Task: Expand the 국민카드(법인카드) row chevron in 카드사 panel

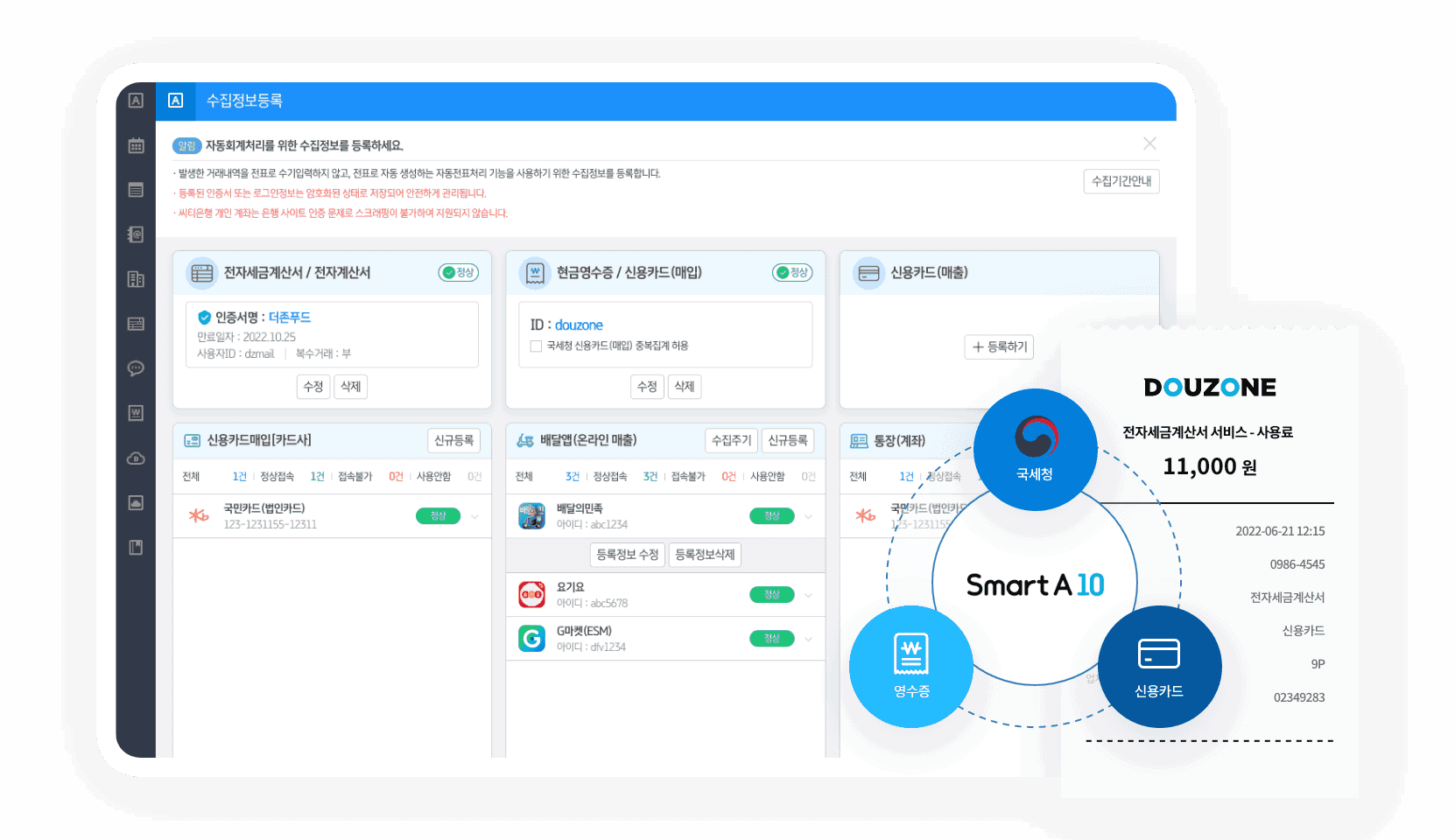Action: tap(475, 516)
